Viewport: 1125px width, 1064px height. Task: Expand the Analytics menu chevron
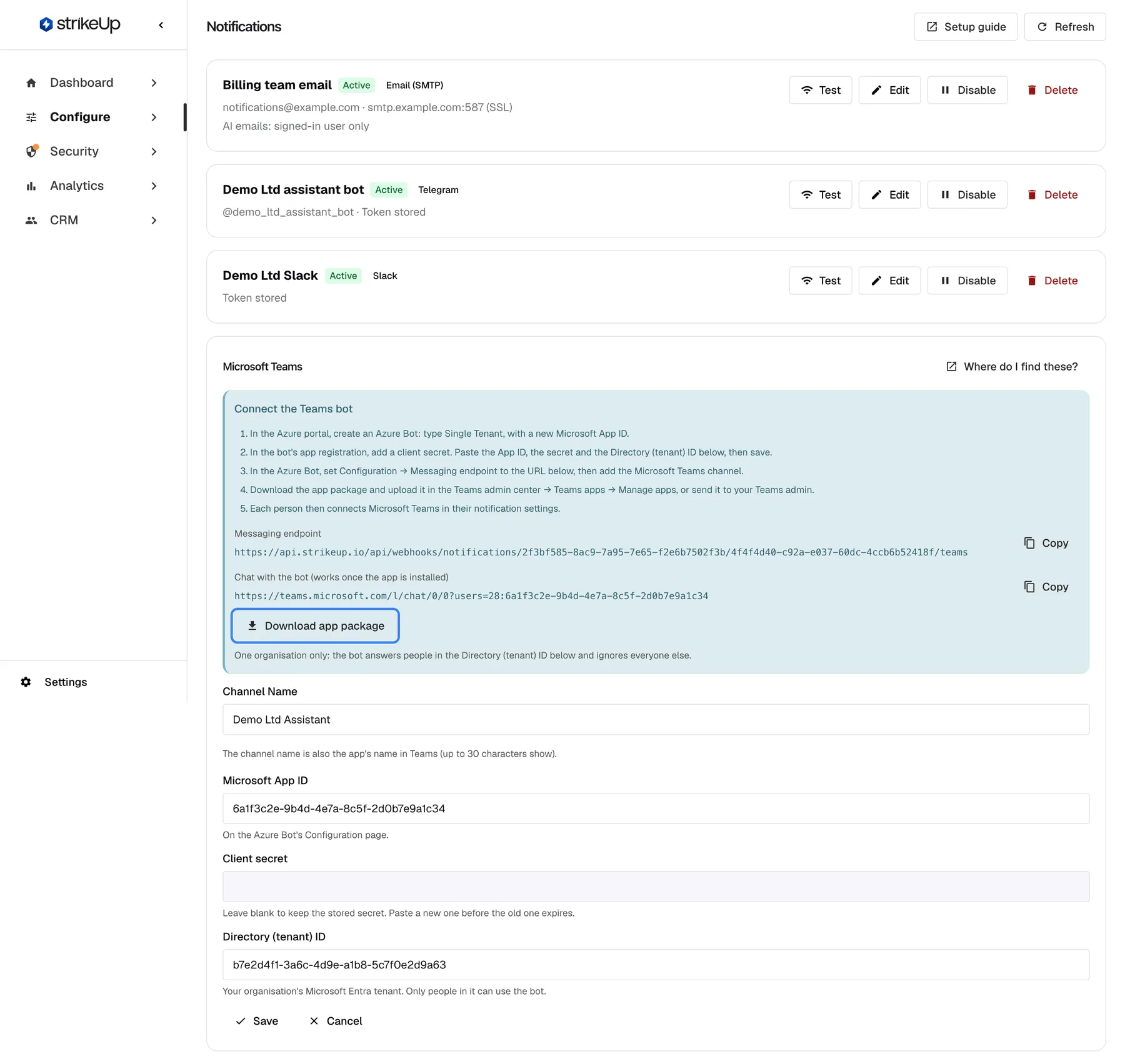(154, 186)
